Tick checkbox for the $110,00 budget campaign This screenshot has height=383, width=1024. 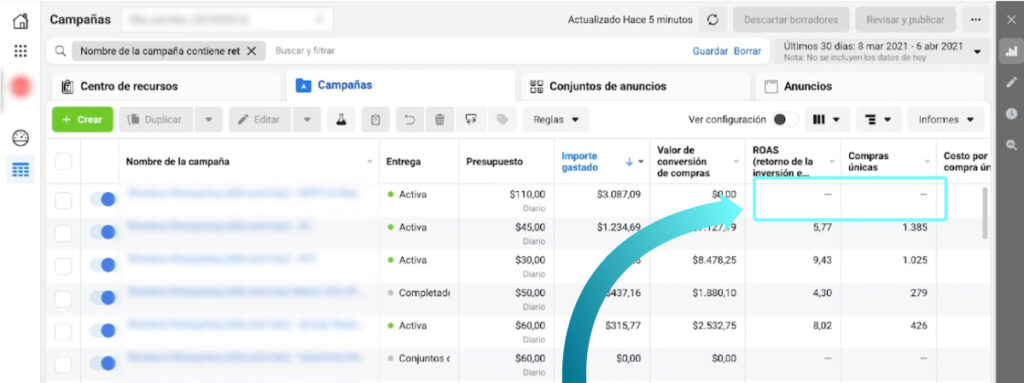click(x=63, y=201)
